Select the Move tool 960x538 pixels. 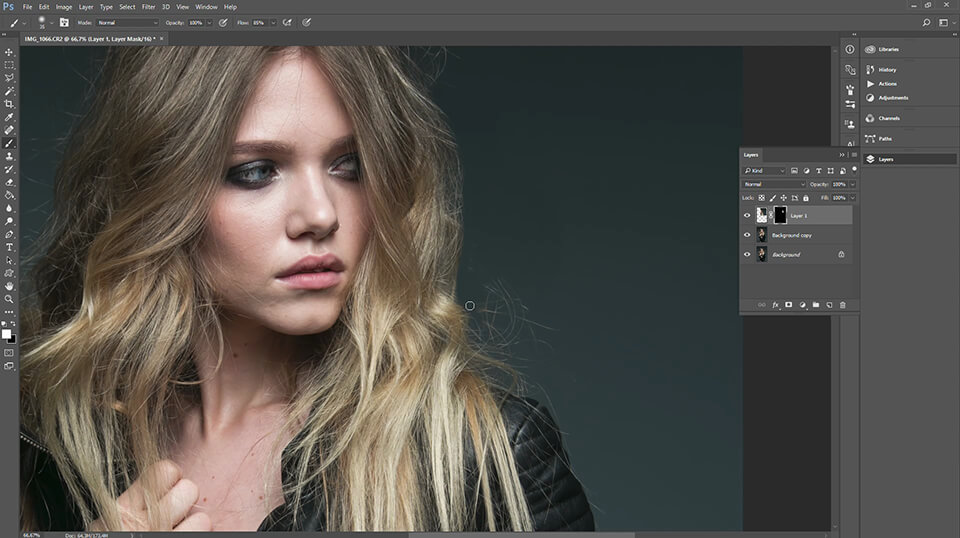coord(9,51)
